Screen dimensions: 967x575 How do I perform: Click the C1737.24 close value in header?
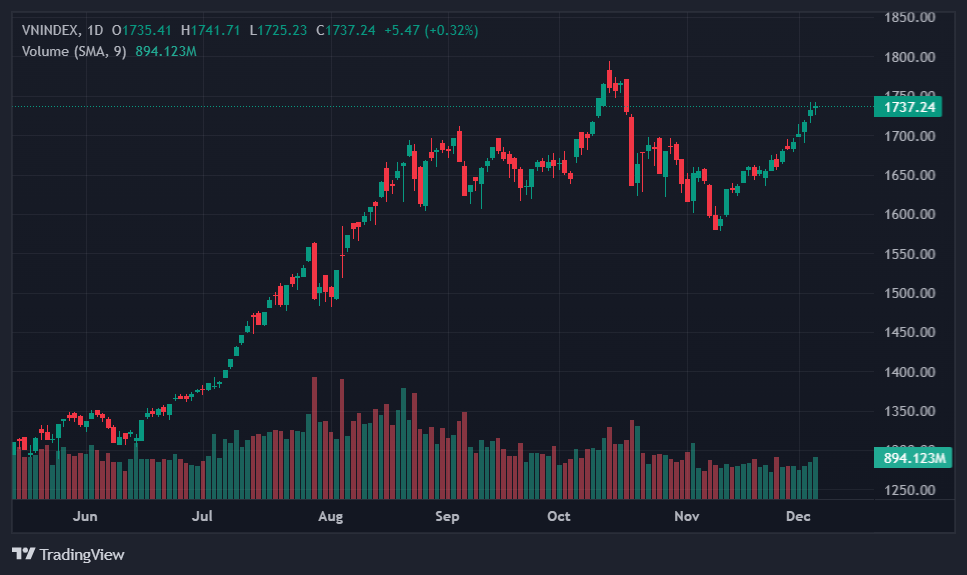pos(346,30)
